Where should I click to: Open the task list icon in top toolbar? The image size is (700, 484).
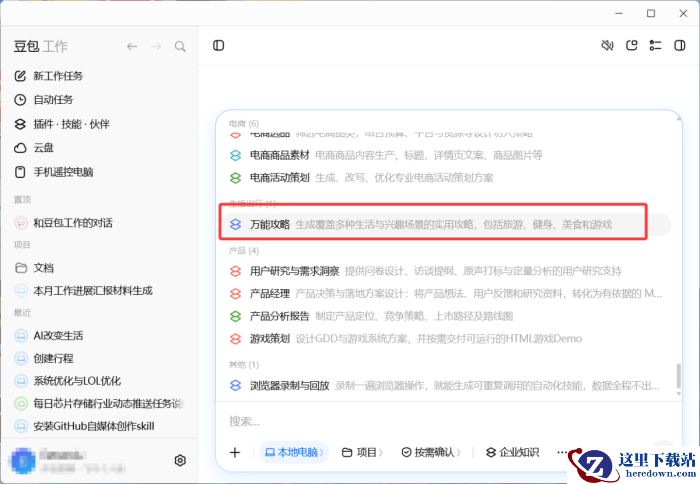[x=655, y=46]
